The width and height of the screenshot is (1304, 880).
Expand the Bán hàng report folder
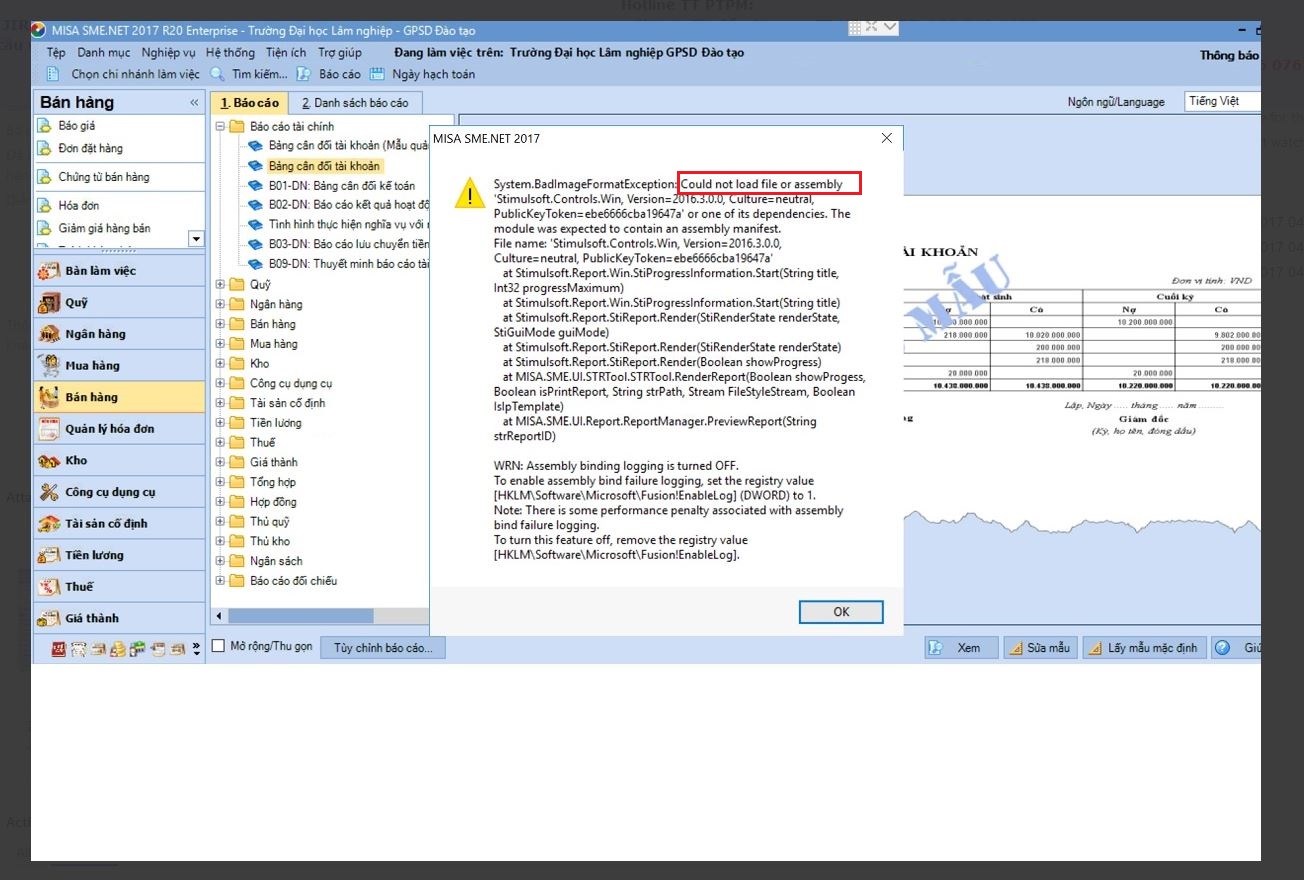[221, 324]
